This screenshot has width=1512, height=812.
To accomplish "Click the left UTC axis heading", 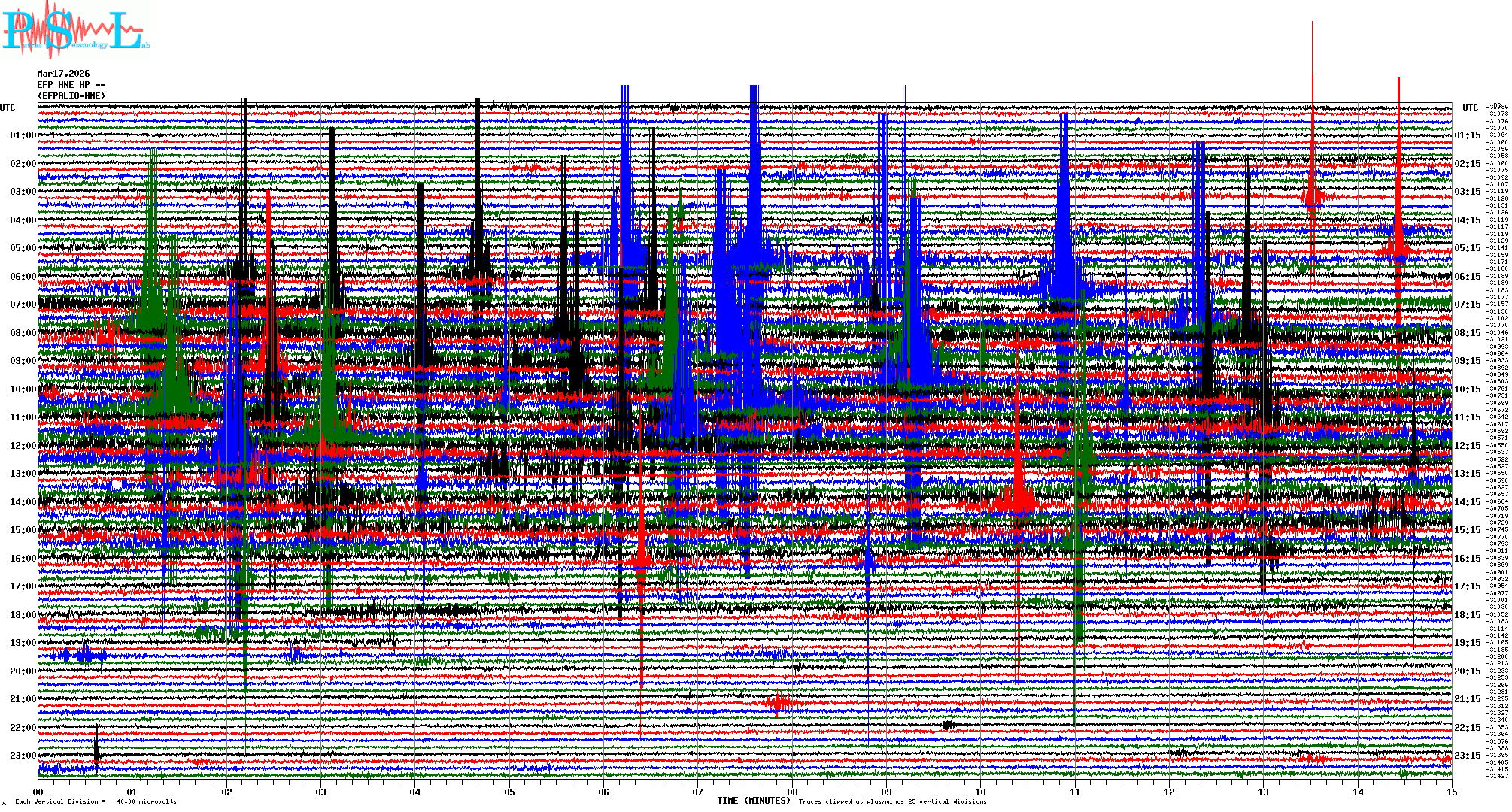I will (8, 108).
